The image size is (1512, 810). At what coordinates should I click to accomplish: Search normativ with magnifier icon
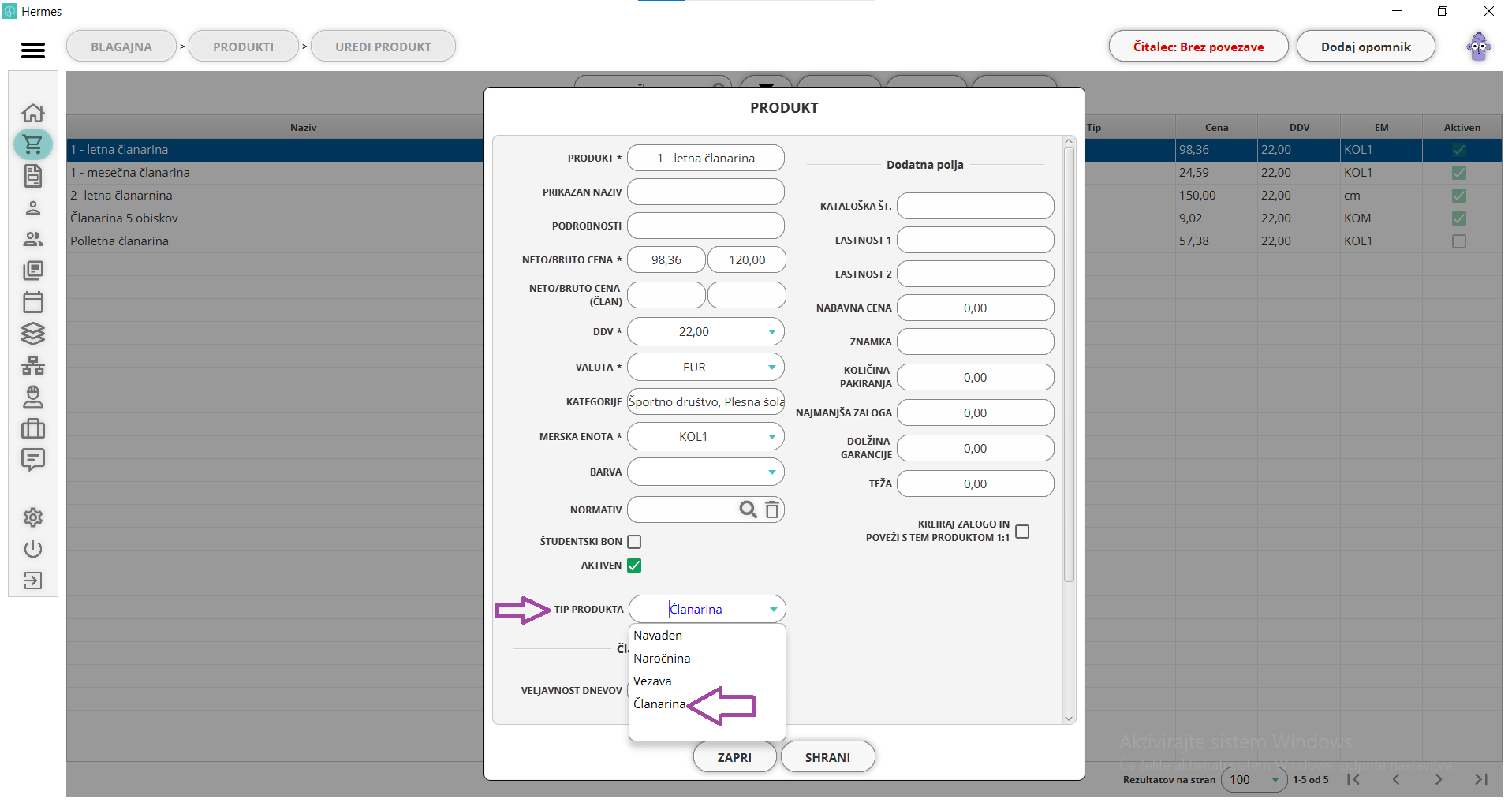pyautogui.click(x=748, y=510)
